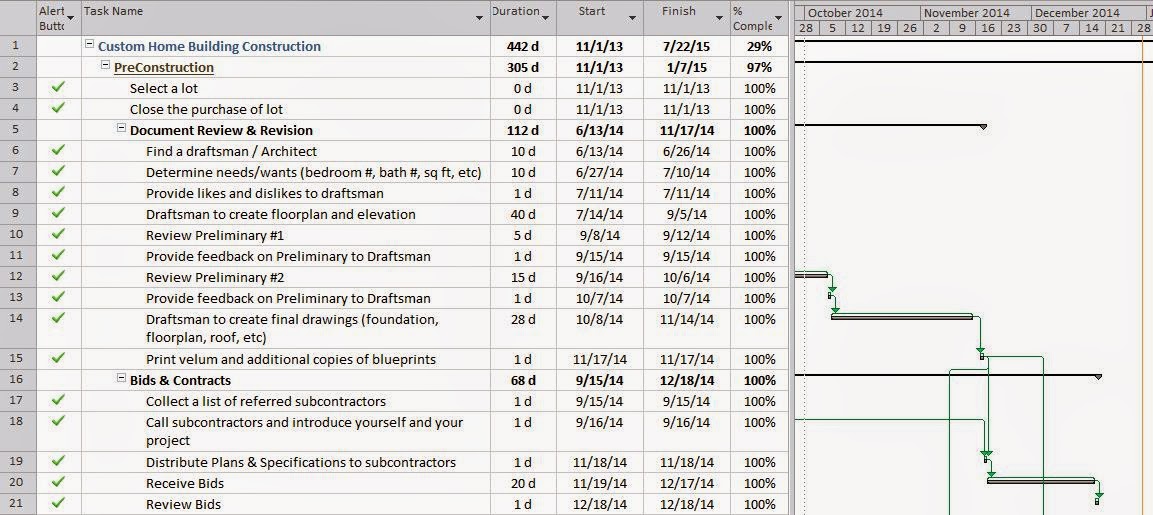Click duration cell '442 d'
This screenshot has width=1153, height=515.
522,46
